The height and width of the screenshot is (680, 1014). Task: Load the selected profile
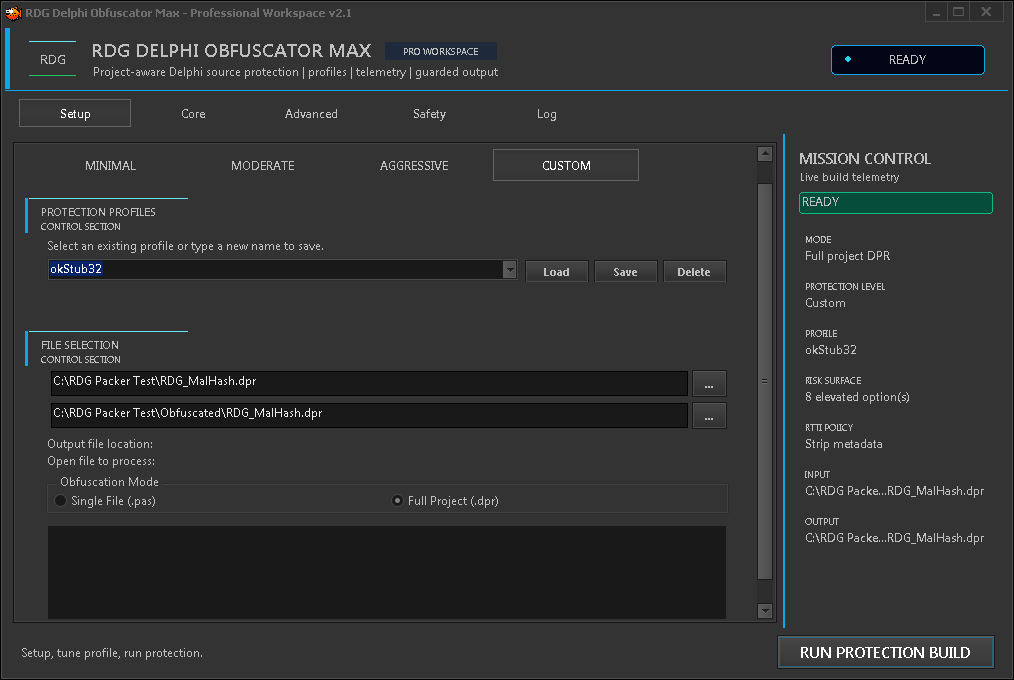pyautogui.click(x=556, y=271)
